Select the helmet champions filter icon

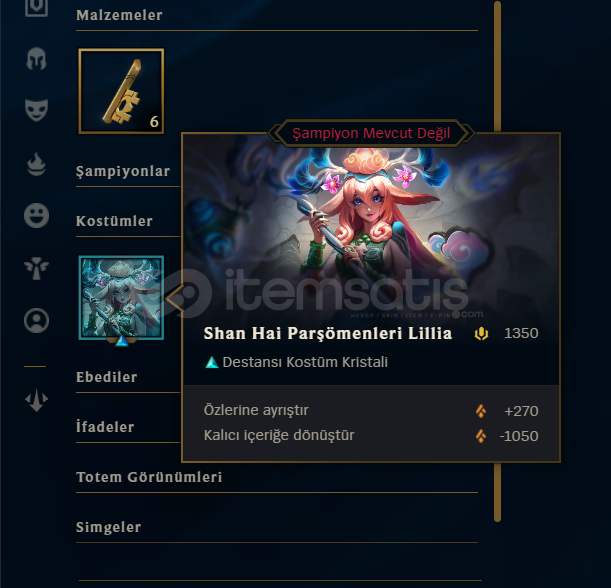click(36, 58)
